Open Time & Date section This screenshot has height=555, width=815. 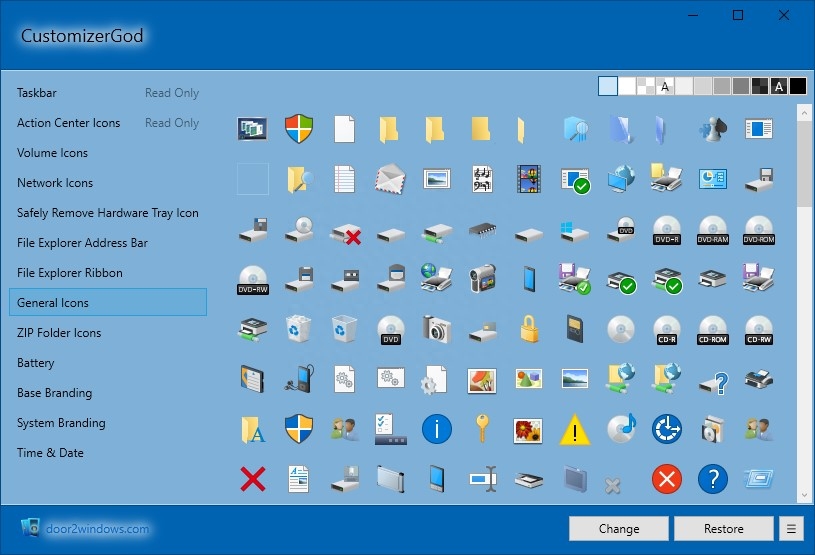(50, 453)
